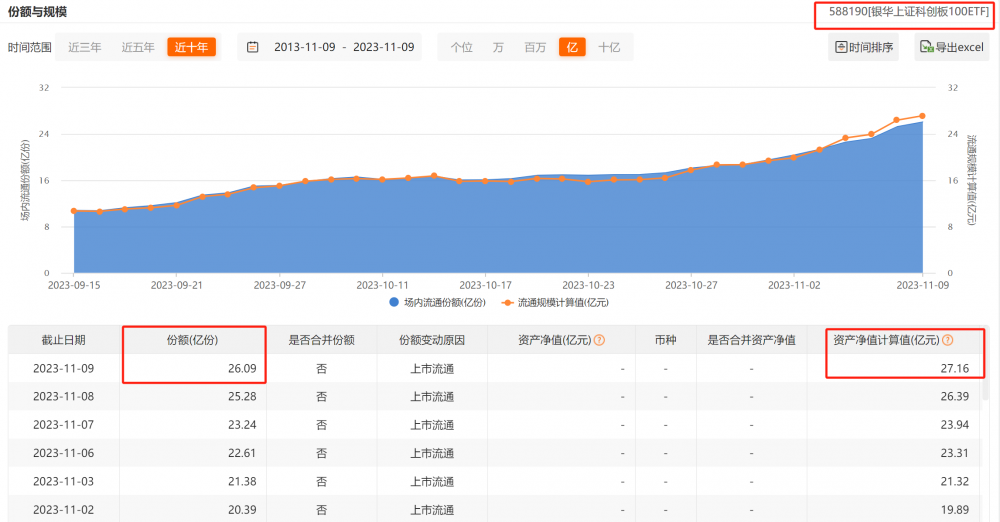This screenshot has height=522, width=1000.
Task: Select the 2023-11-02 date cell
Action: point(64,509)
